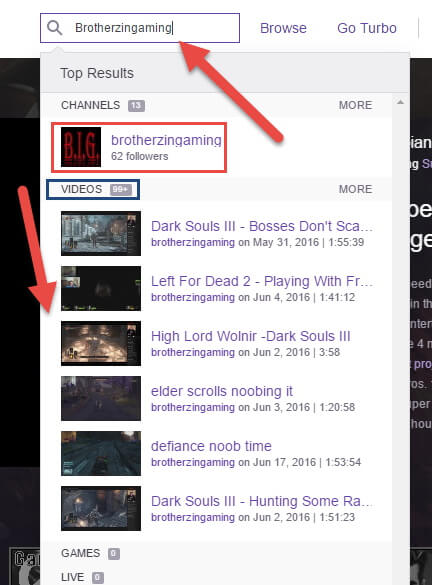Click the LIVE section header
The image size is (432, 585).
click(x=72, y=577)
